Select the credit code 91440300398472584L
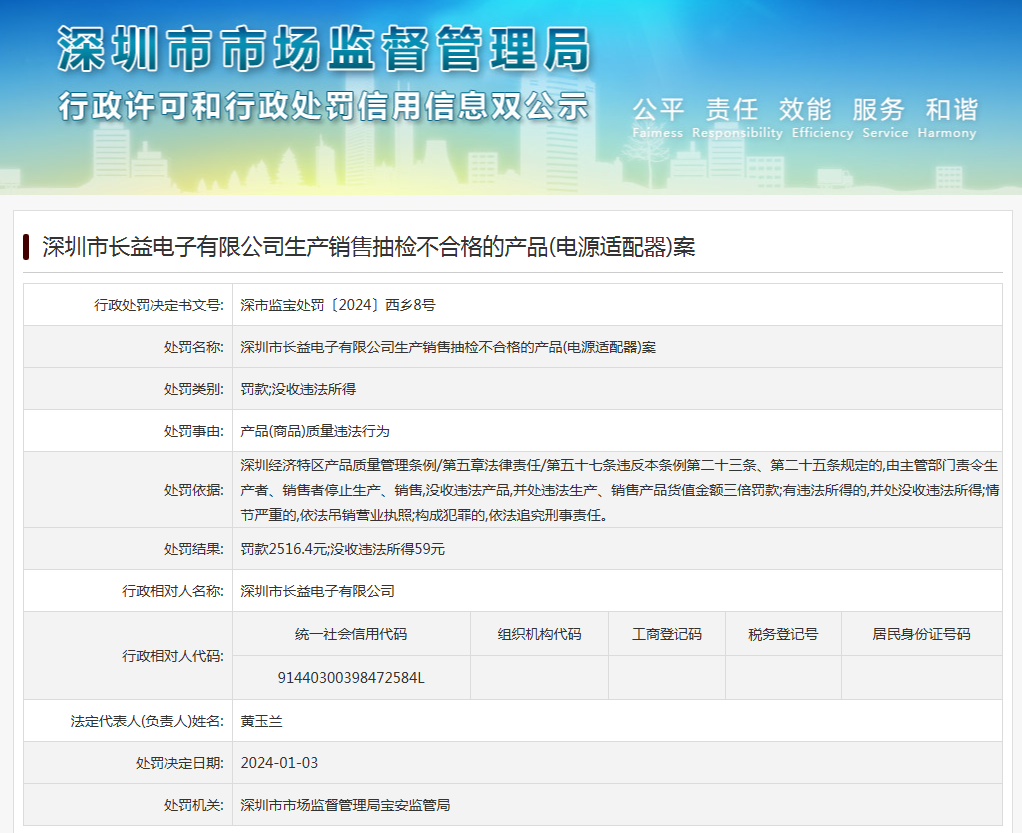Screen dimensions: 1022x833 [351, 678]
